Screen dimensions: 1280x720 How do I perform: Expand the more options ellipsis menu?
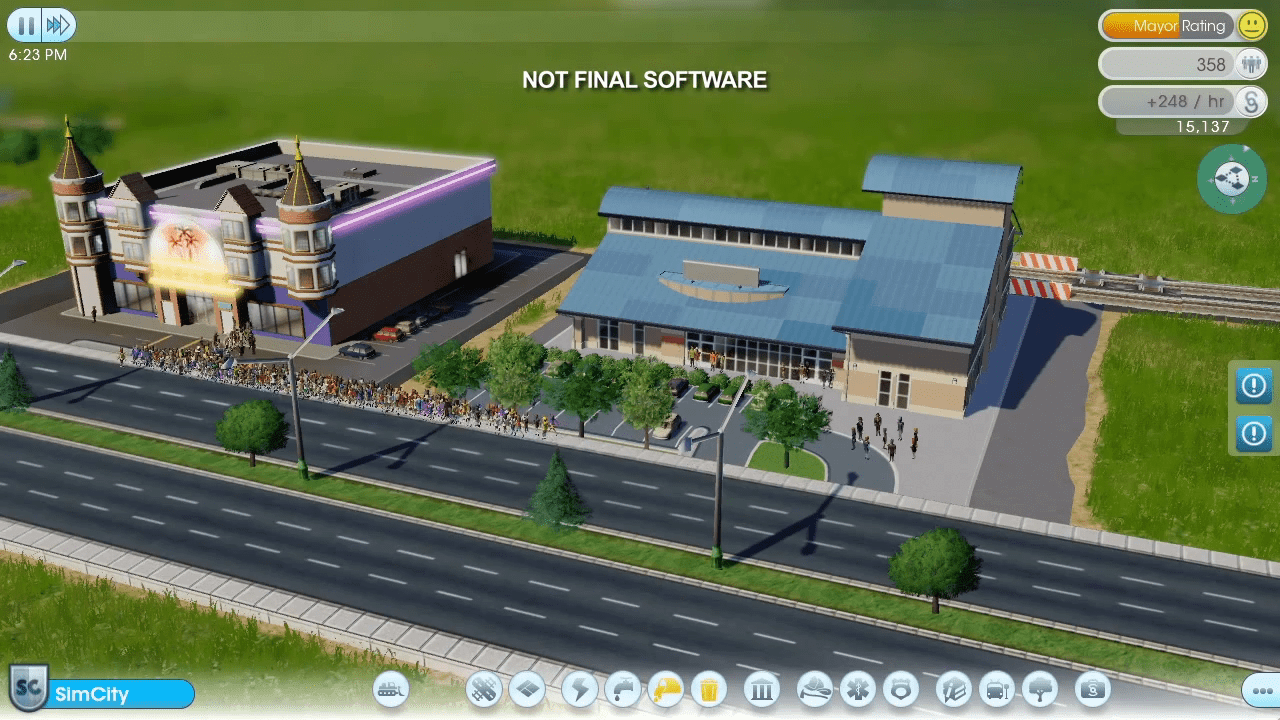tap(1258, 690)
